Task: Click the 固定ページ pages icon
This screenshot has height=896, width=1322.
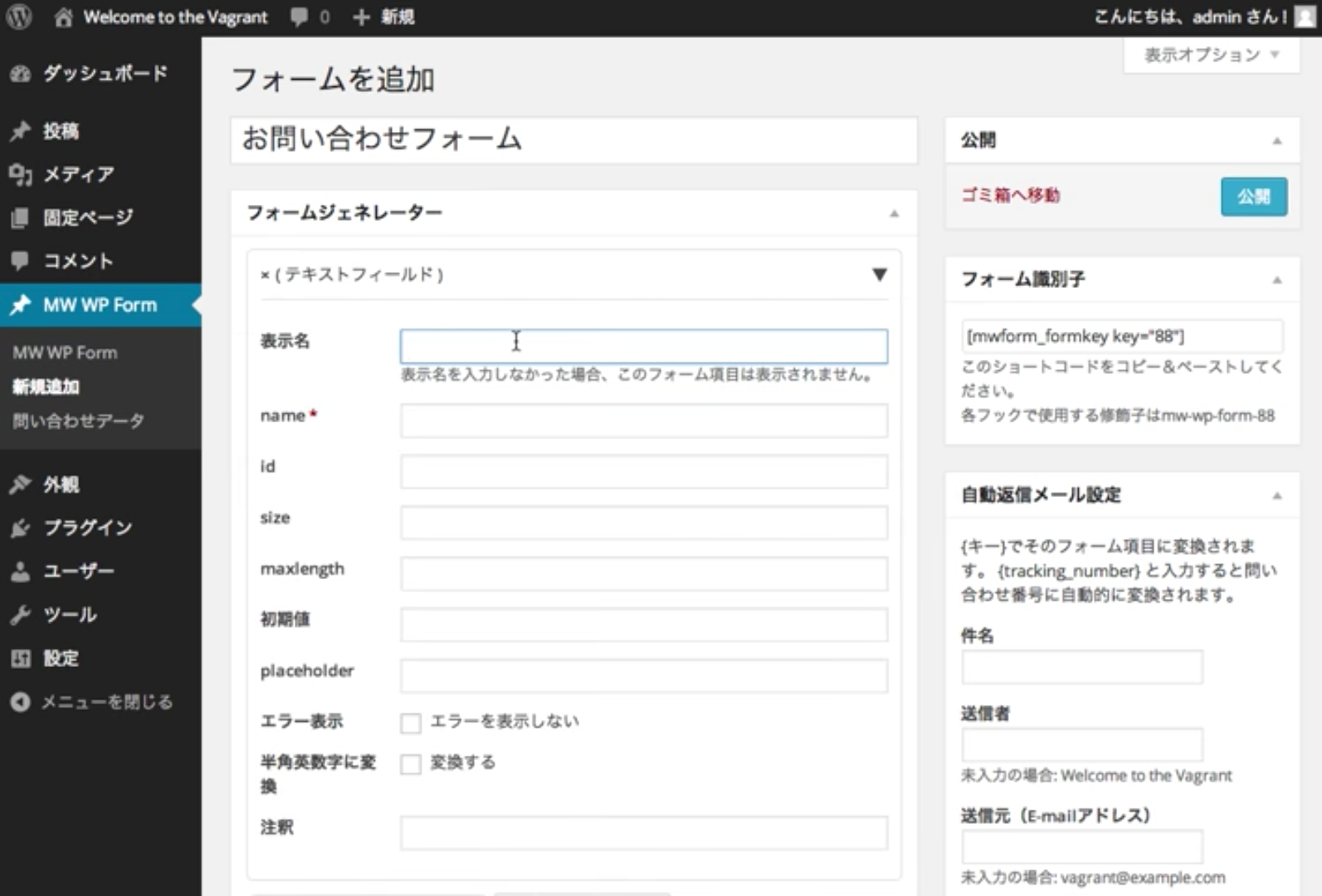Action: coord(20,217)
